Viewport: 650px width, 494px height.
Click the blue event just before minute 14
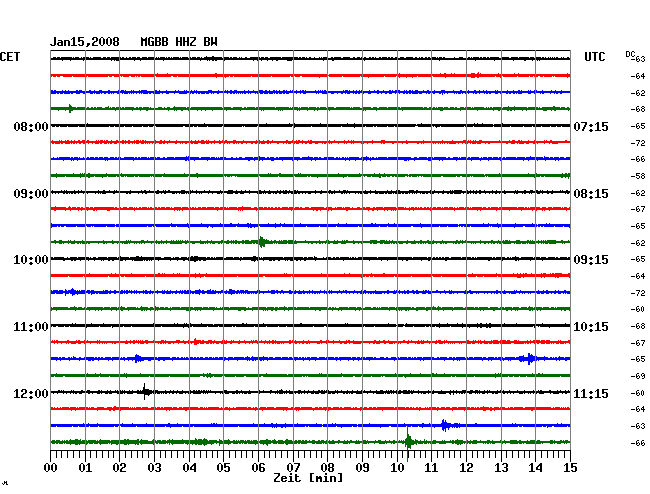click(528, 358)
